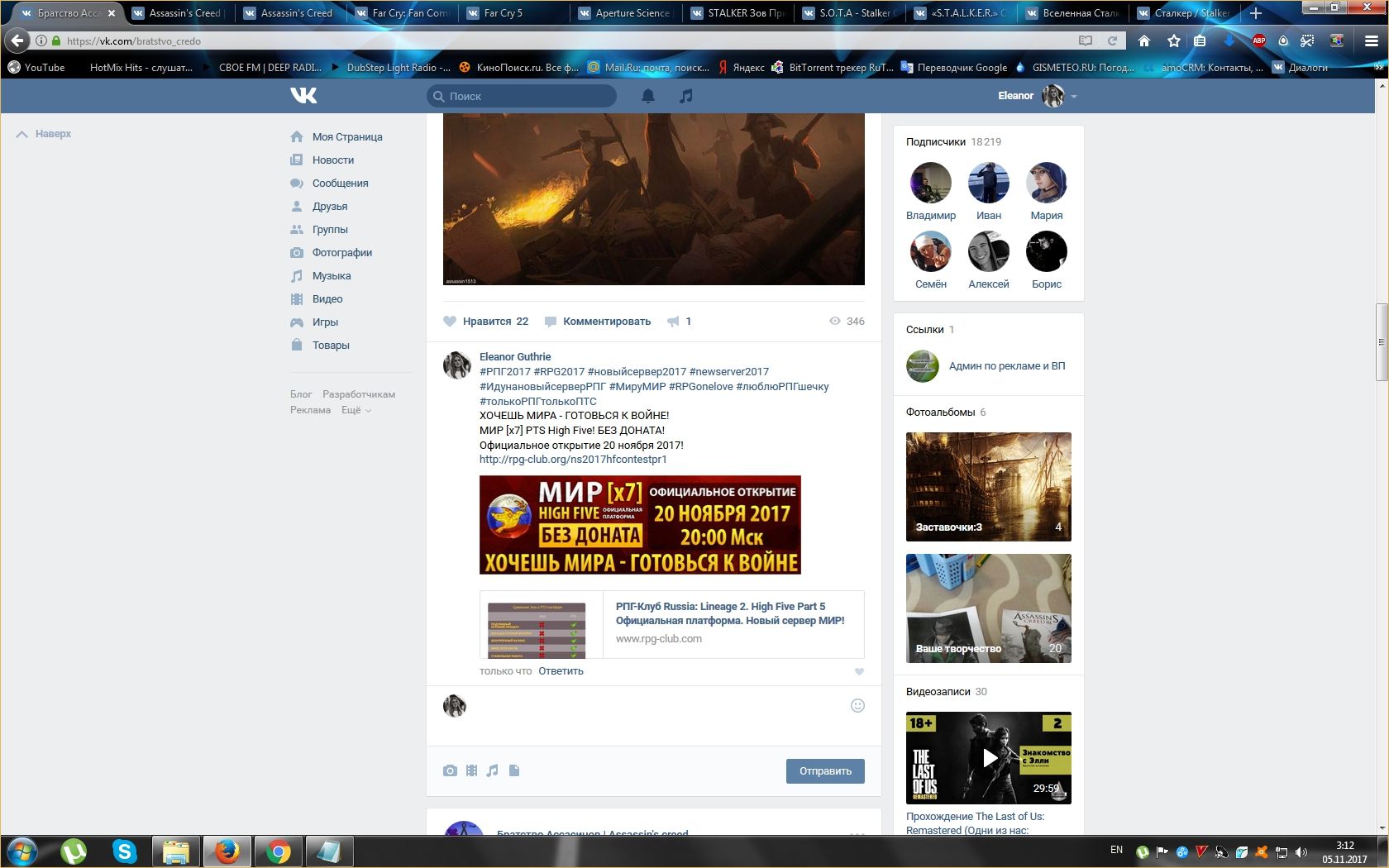
Task: Expand the Ещё footer menu
Action: pos(356,410)
